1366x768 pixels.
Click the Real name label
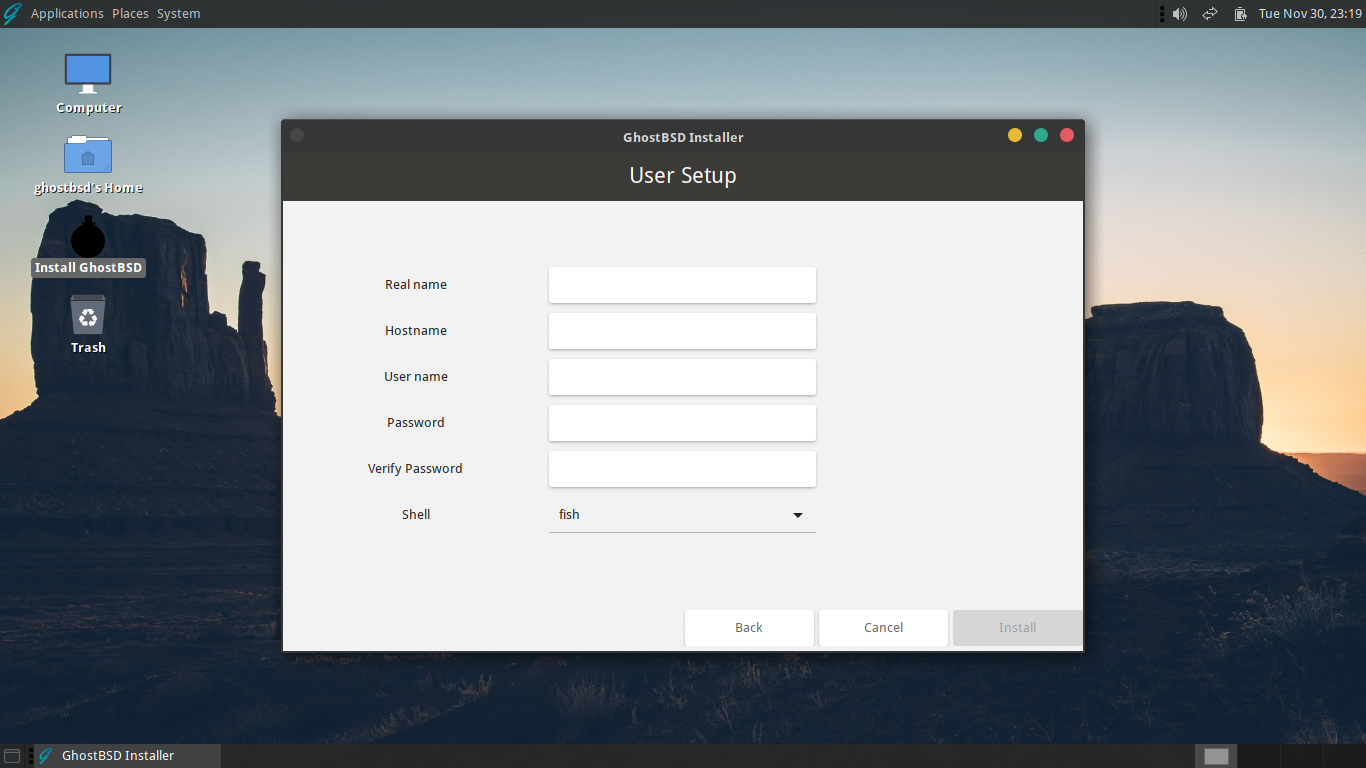[416, 285]
